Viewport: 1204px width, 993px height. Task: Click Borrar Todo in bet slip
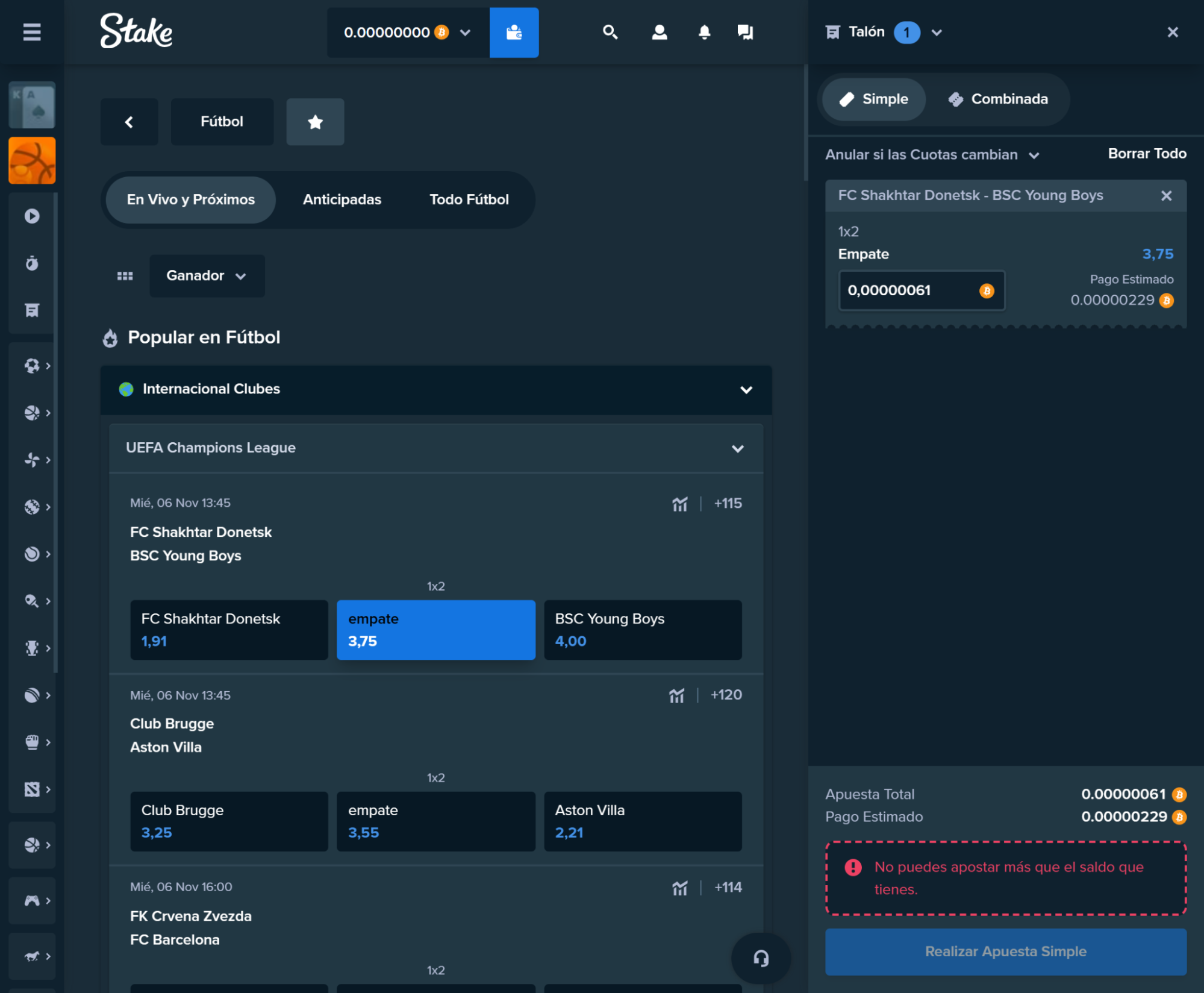point(1147,154)
